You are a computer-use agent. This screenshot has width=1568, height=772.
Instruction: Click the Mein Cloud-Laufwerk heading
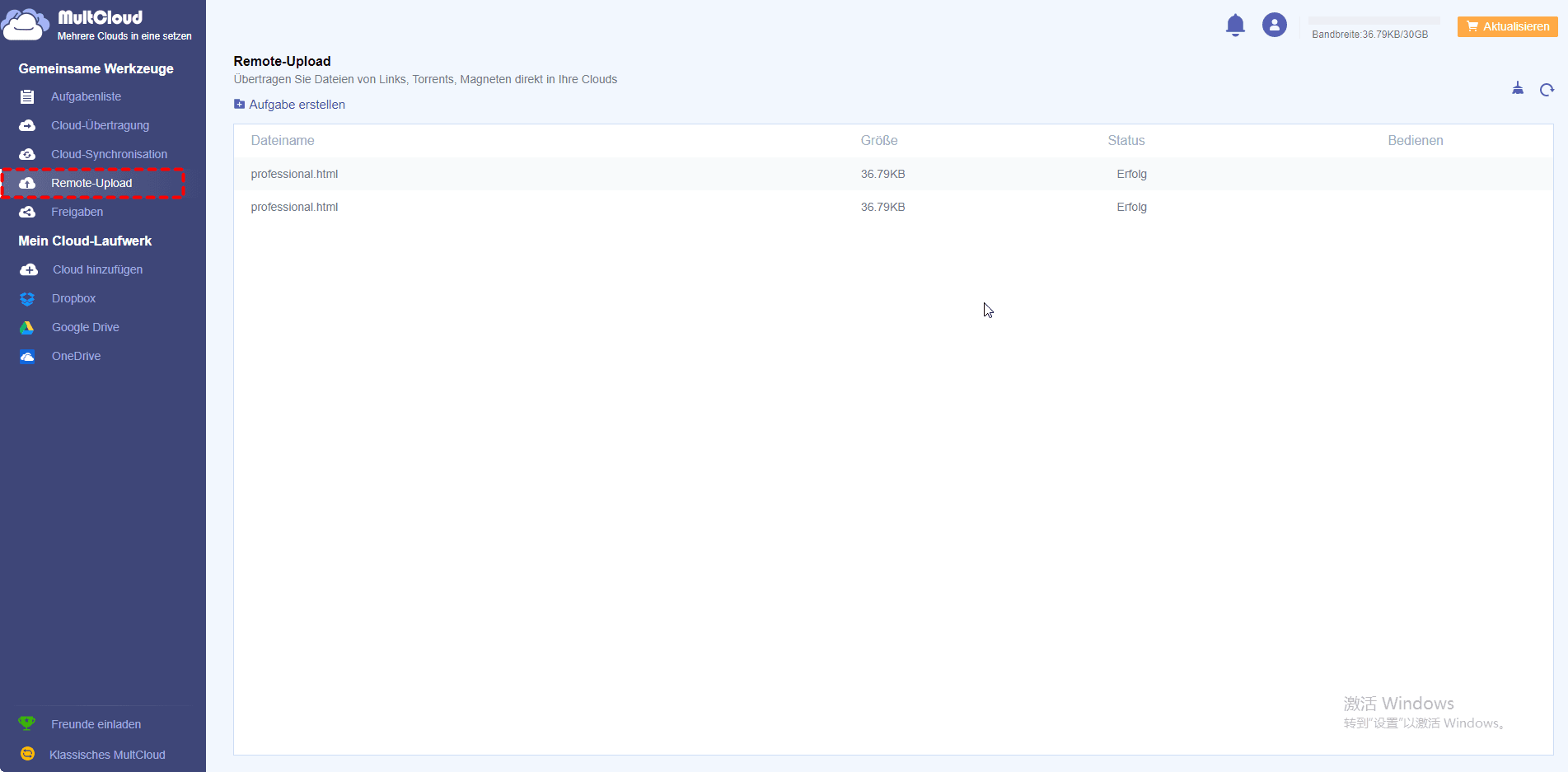pyautogui.click(x=85, y=241)
